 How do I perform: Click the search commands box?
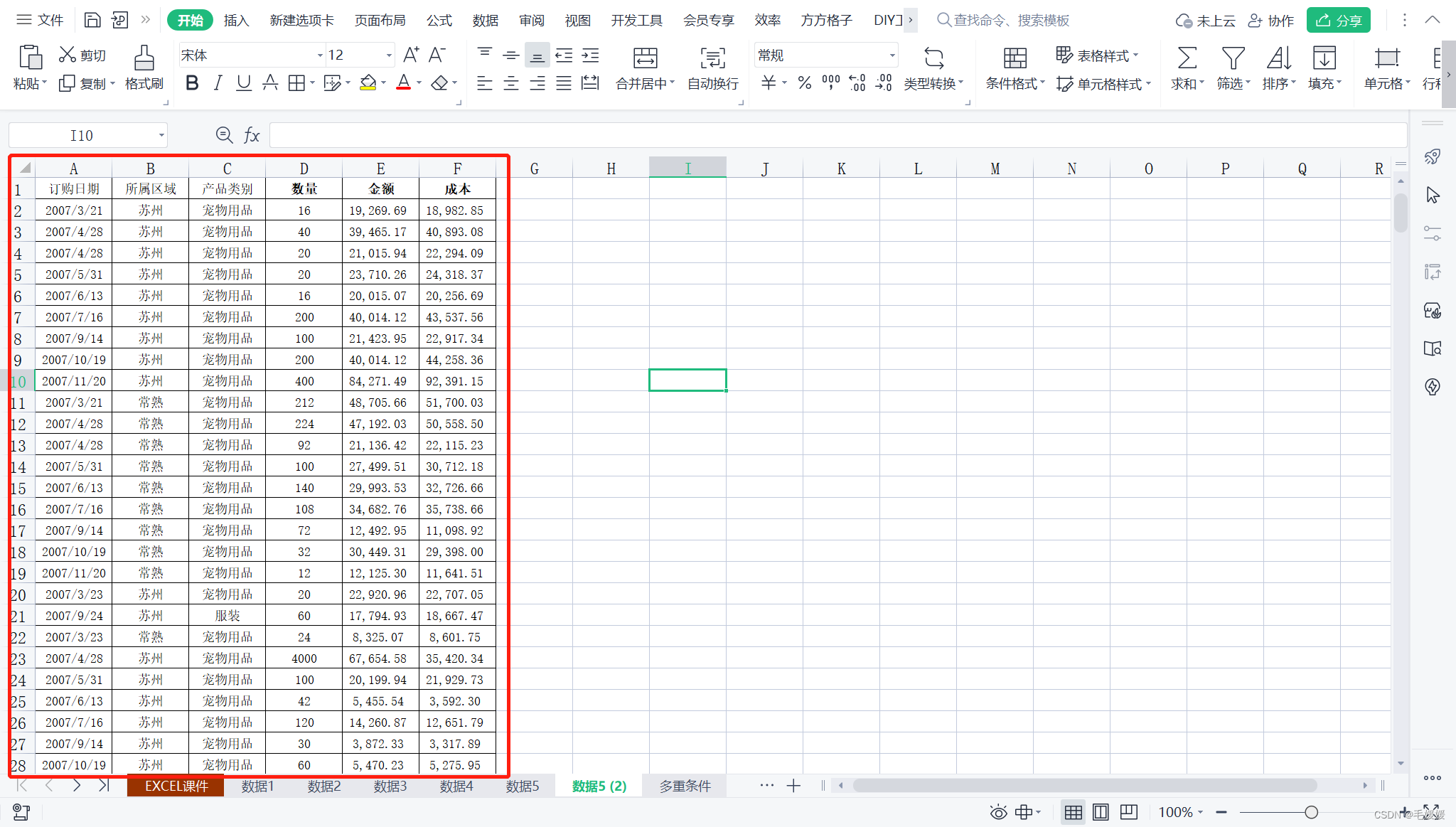(1004, 20)
